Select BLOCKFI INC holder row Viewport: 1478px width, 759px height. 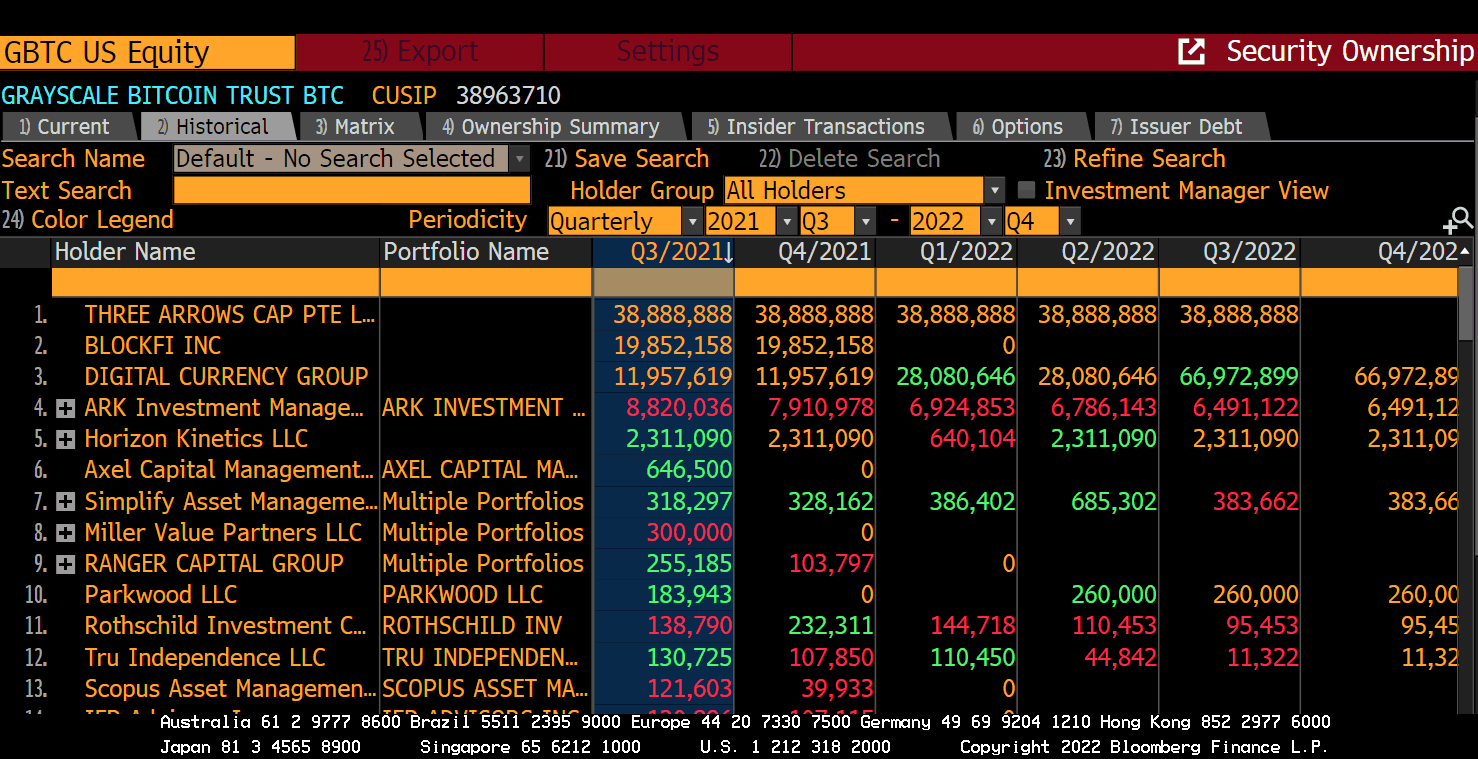point(153,345)
